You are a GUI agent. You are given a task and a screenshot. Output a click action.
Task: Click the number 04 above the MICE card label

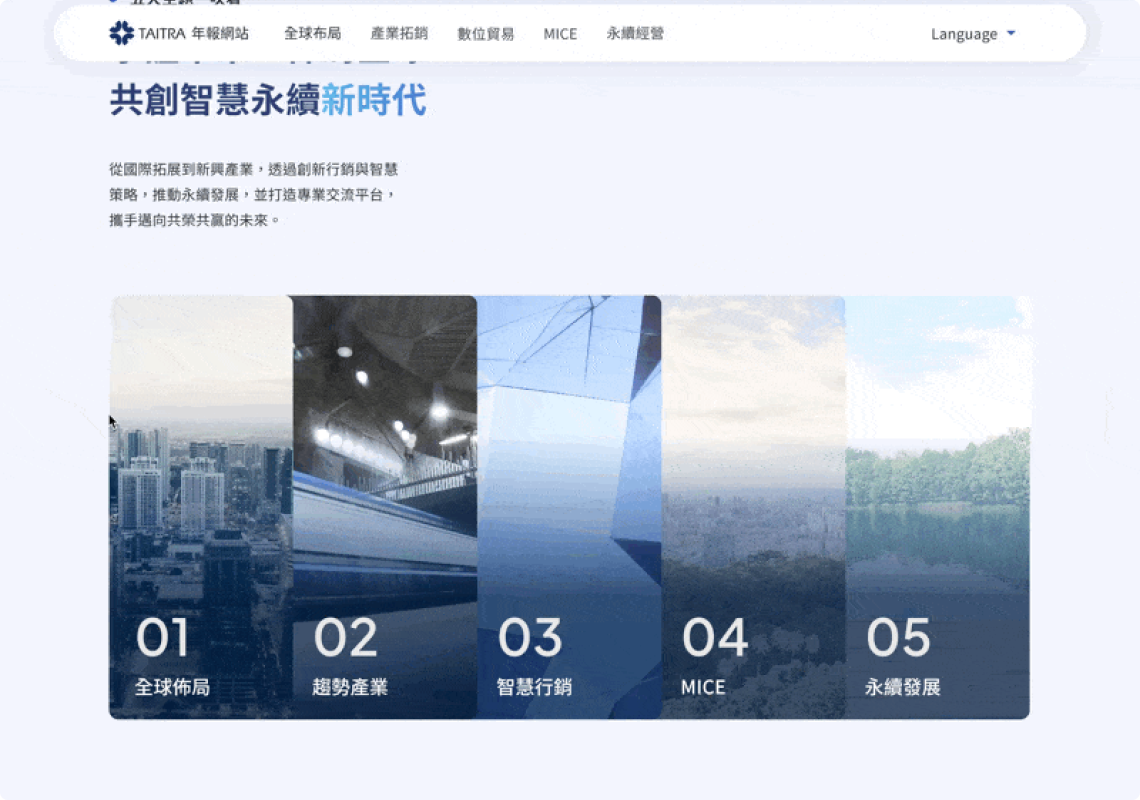coord(714,638)
